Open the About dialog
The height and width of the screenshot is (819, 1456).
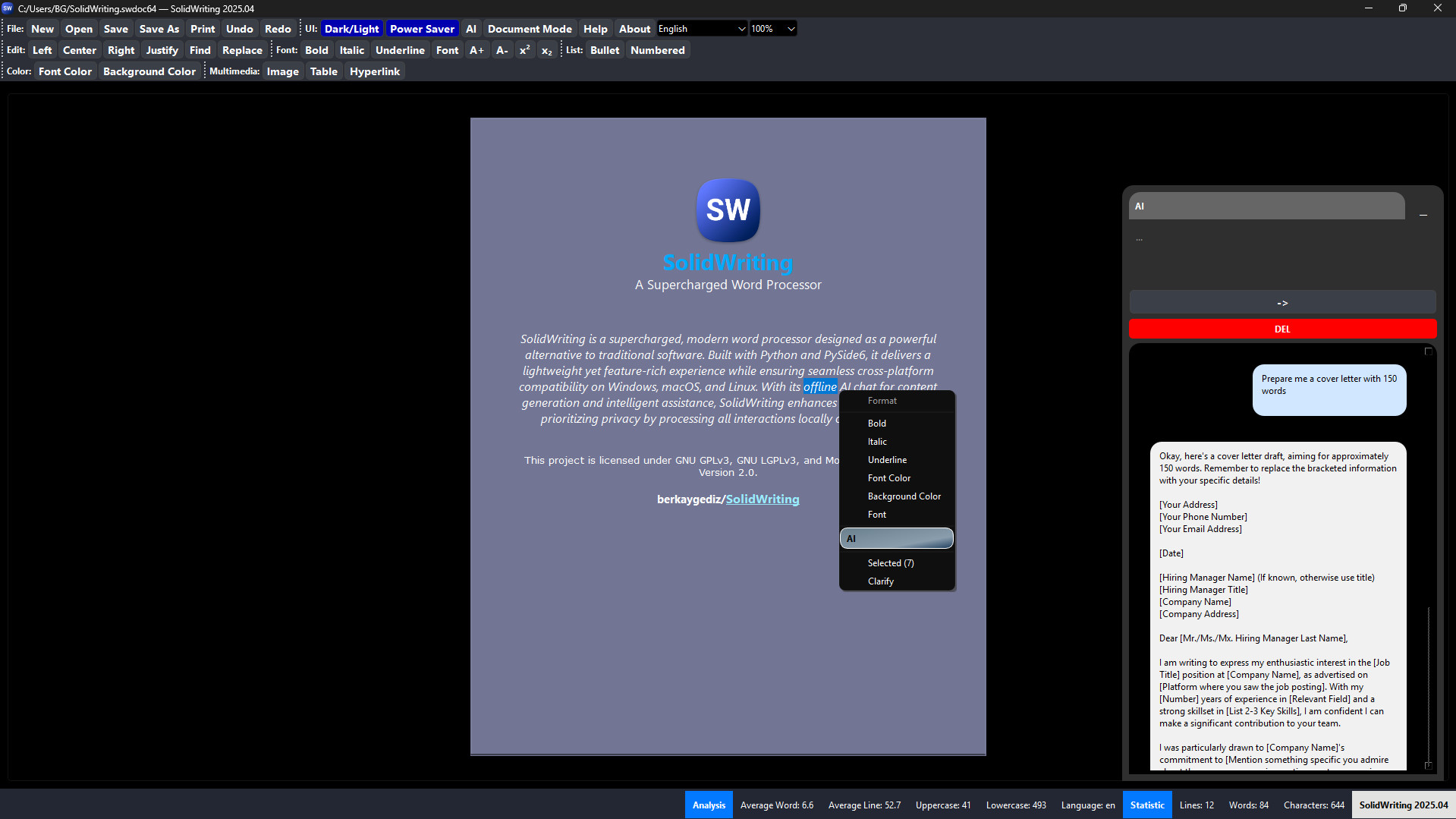click(635, 29)
